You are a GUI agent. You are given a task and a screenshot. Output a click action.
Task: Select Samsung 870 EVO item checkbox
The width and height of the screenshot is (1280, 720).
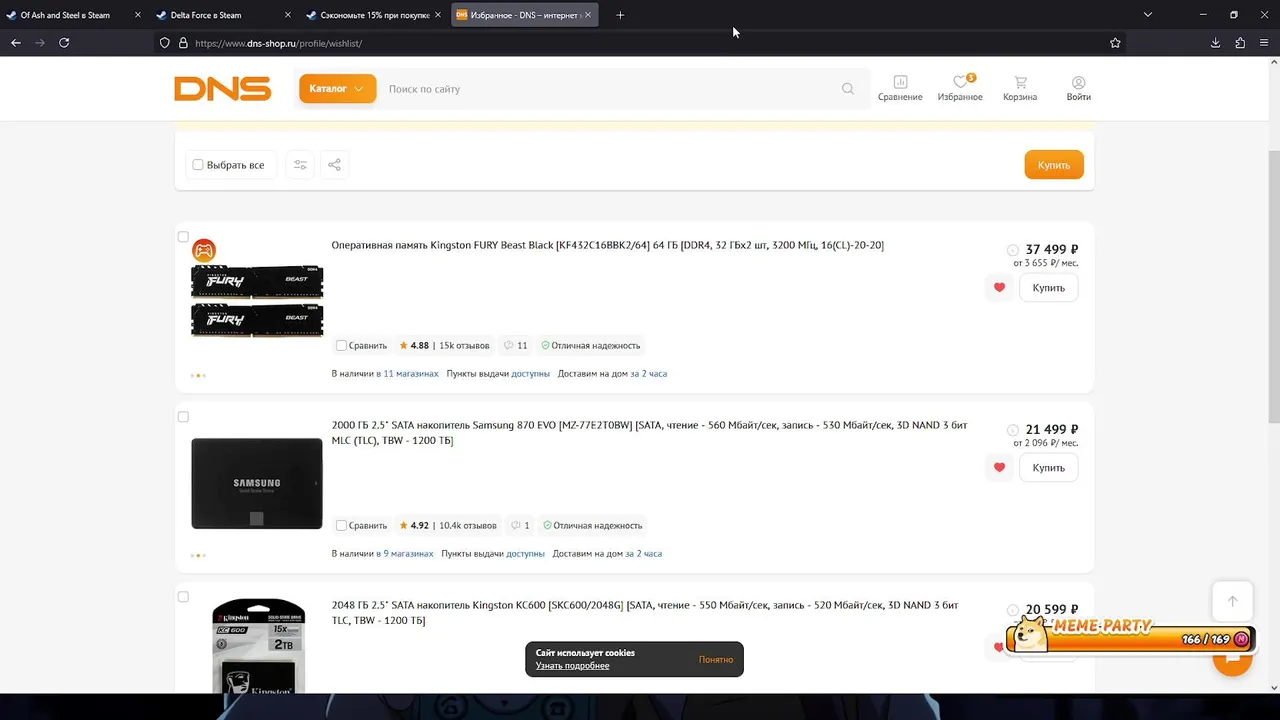[183, 417]
